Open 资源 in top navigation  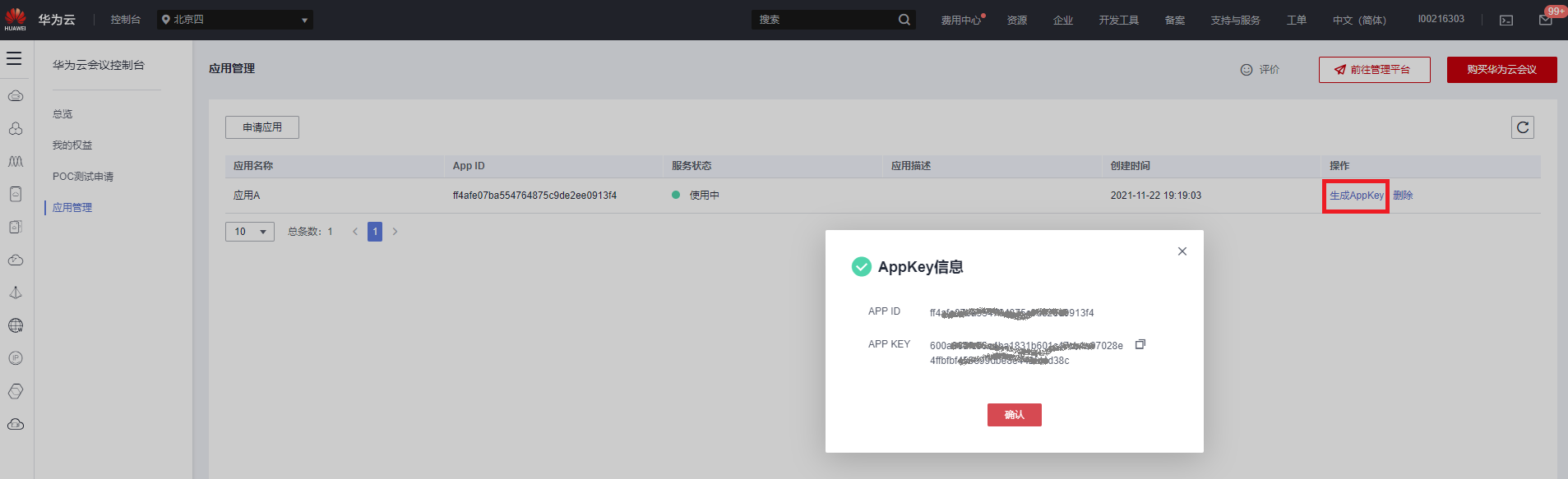[x=1017, y=20]
